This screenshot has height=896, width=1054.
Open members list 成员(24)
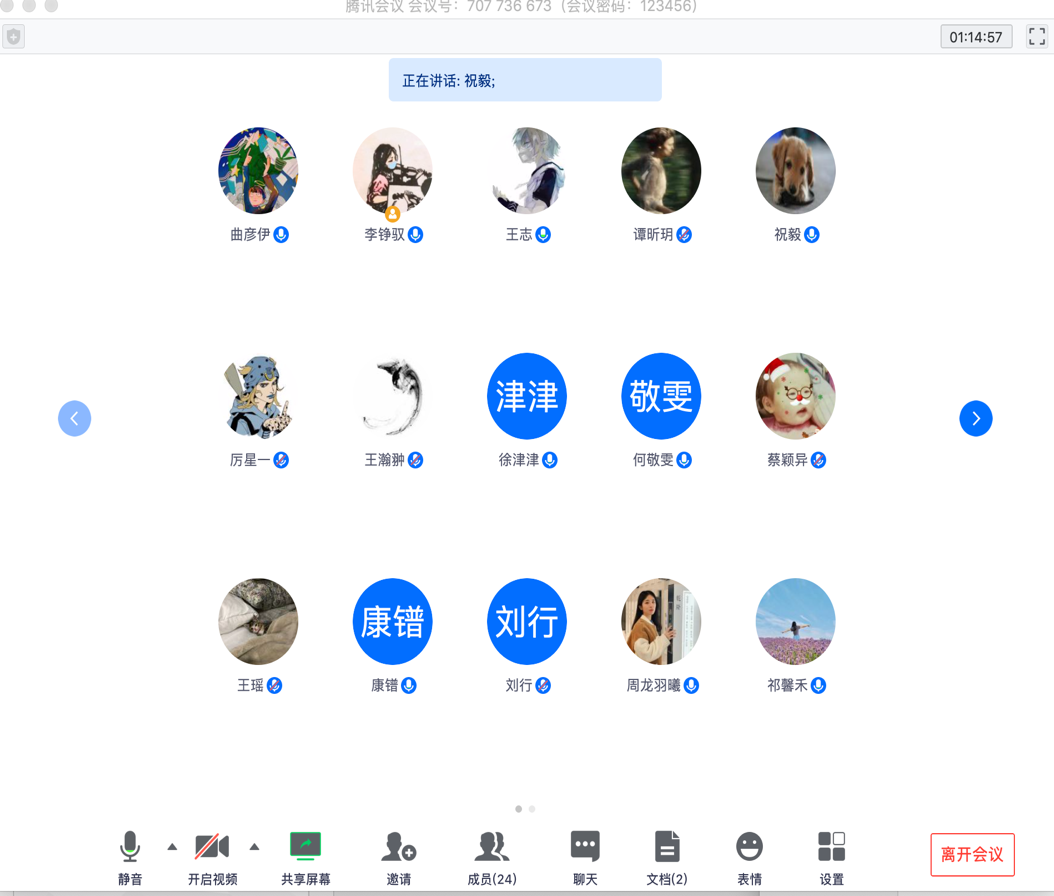click(x=491, y=847)
